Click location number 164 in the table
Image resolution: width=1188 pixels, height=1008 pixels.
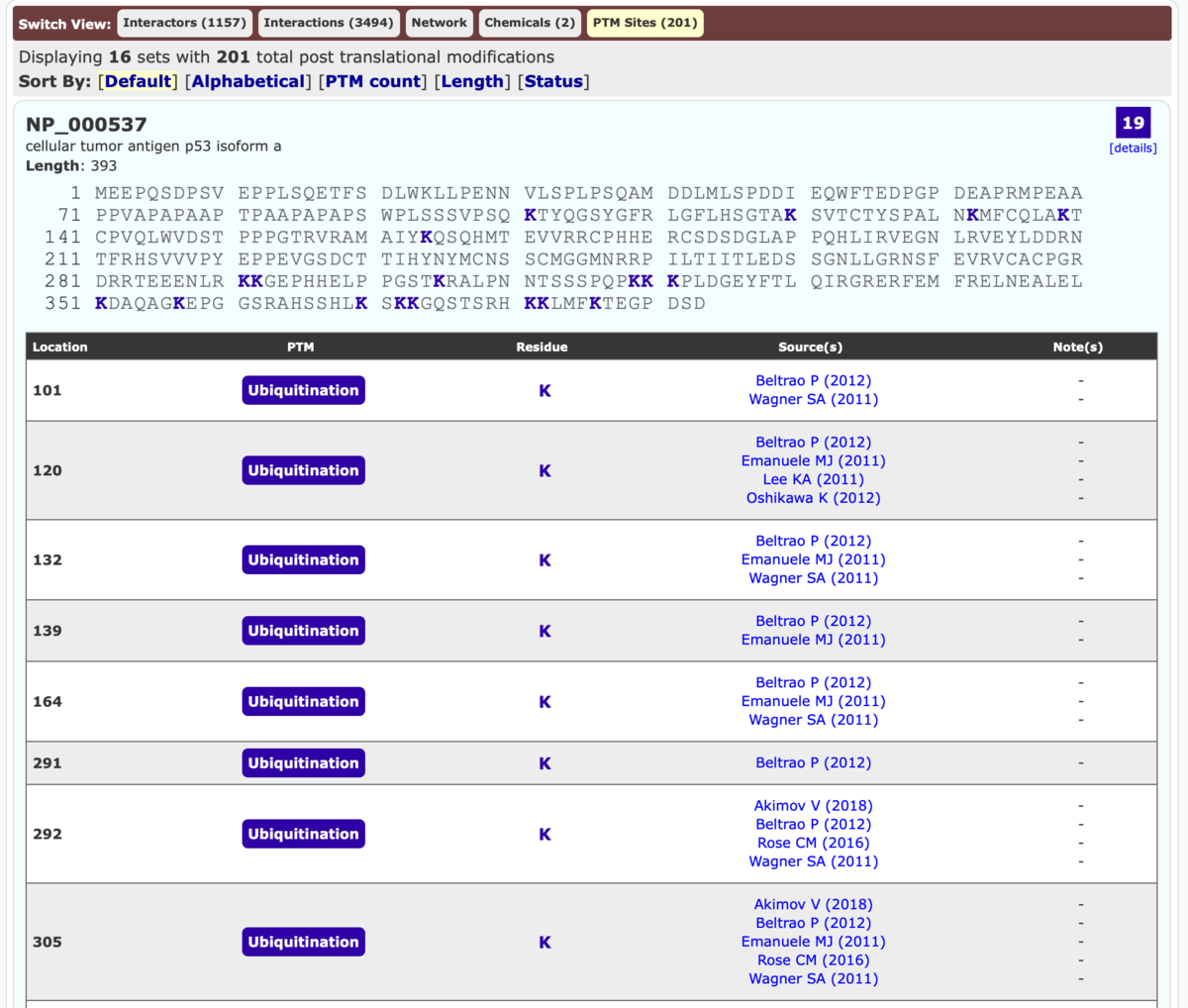point(48,701)
